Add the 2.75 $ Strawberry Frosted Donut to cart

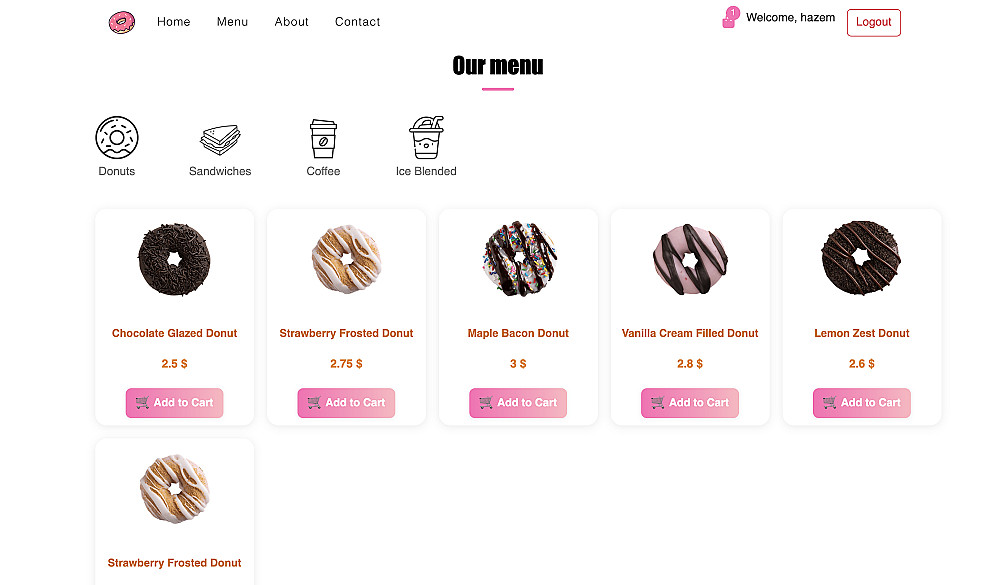tap(346, 403)
